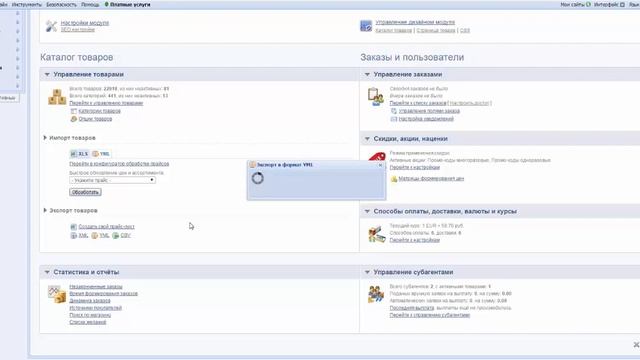This screenshot has height=360, width=640.
Task: Click the create price list icon
Action: [x=73, y=227]
